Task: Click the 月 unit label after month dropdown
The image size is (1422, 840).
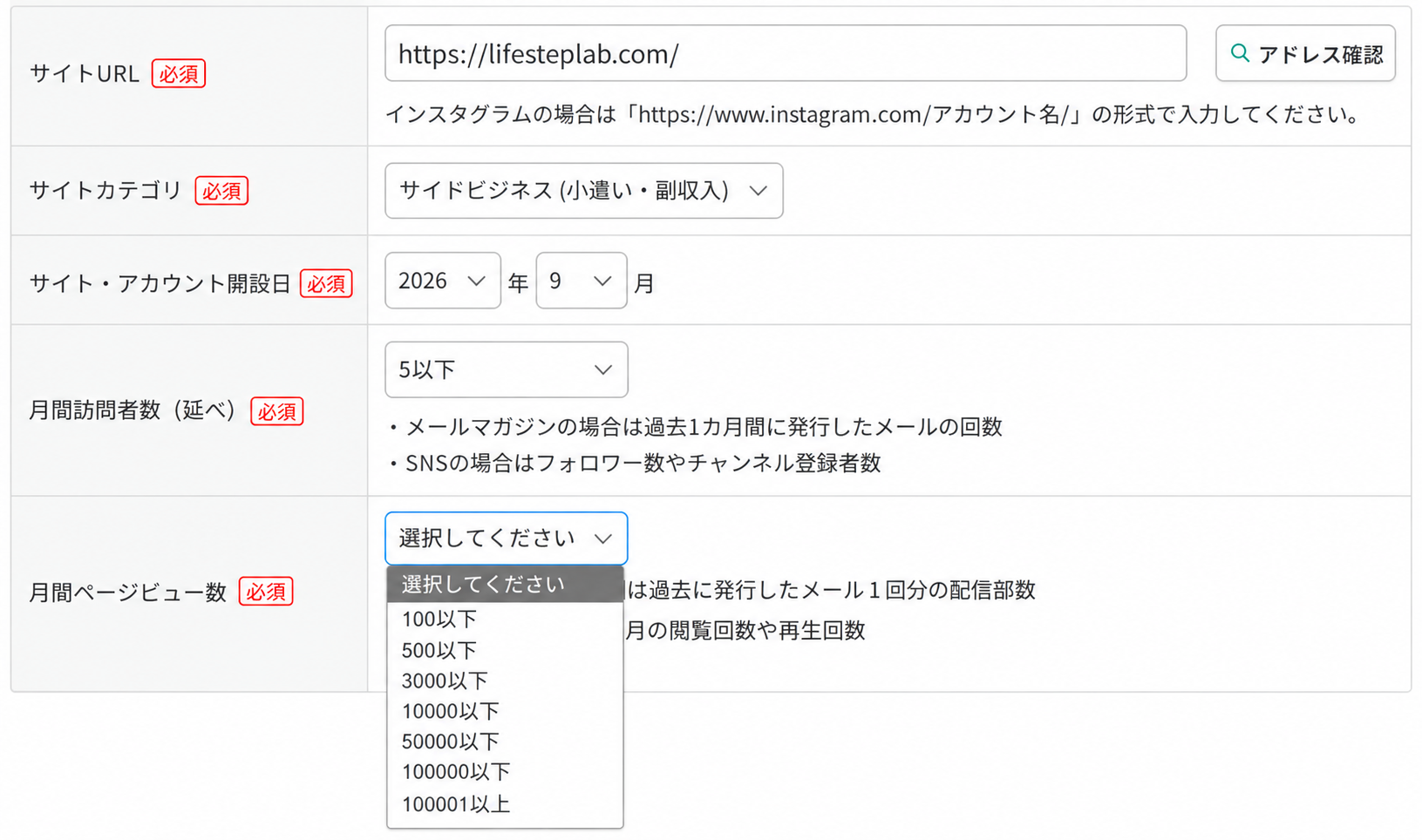Action: pos(644,283)
